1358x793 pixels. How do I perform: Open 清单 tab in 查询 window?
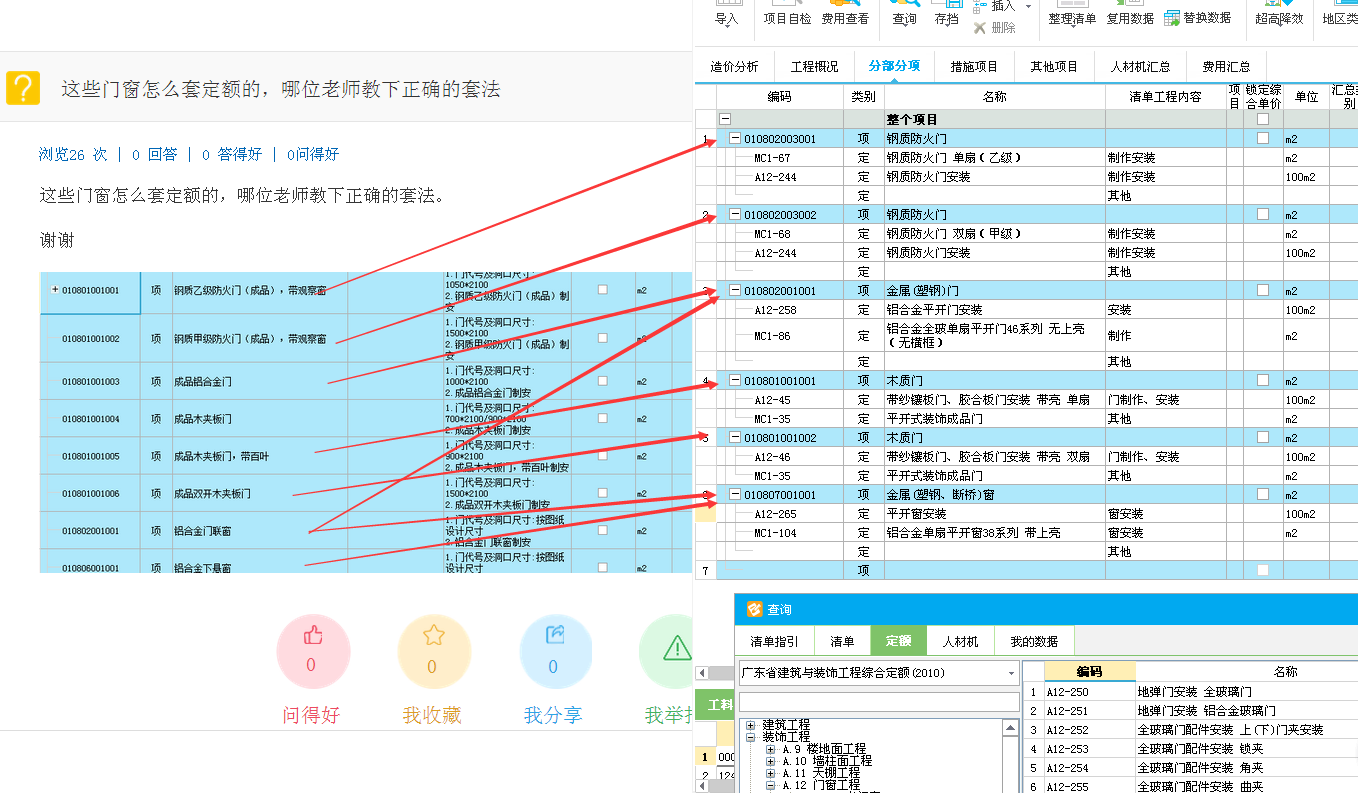click(x=842, y=641)
